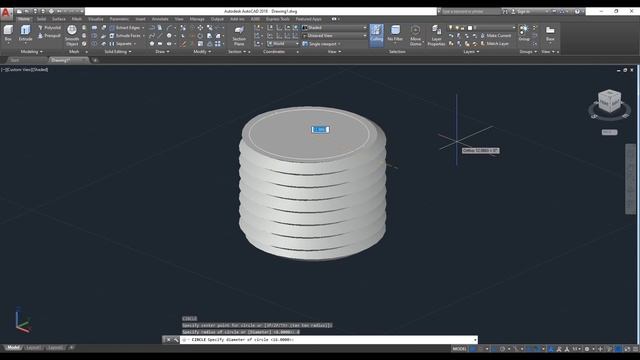This screenshot has height=360, width=640.
Task: Open the Manage ribbon tab
Action: 197,19
